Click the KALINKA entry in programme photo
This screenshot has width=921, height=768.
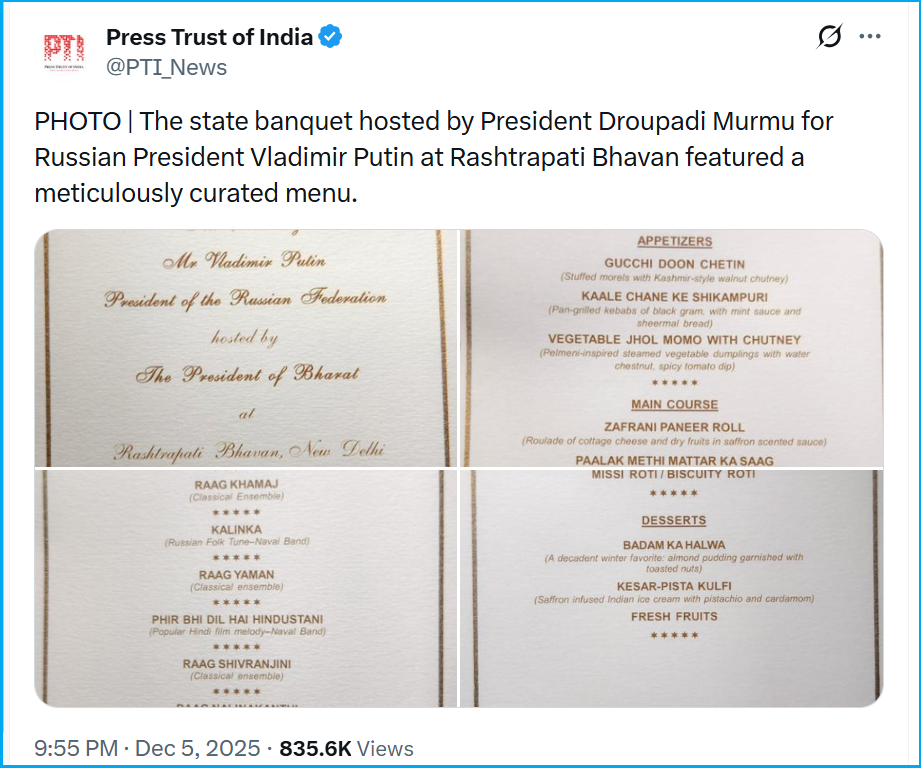[236, 529]
